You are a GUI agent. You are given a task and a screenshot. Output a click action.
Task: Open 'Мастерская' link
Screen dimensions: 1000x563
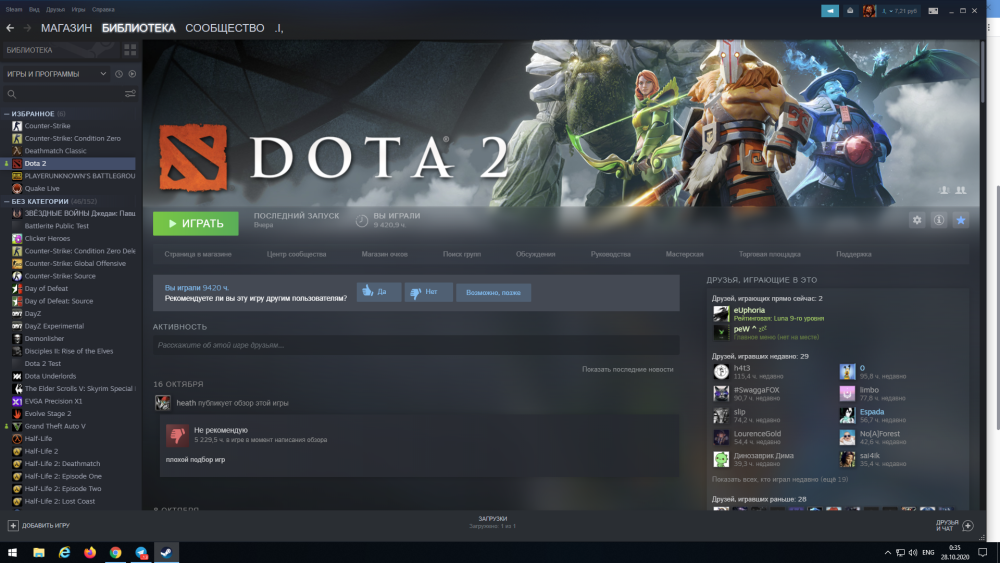[684, 254]
